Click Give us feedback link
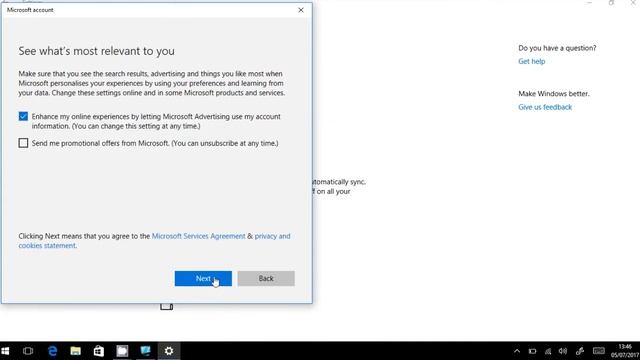This screenshot has height=360, width=640. pyautogui.click(x=545, y=107)
